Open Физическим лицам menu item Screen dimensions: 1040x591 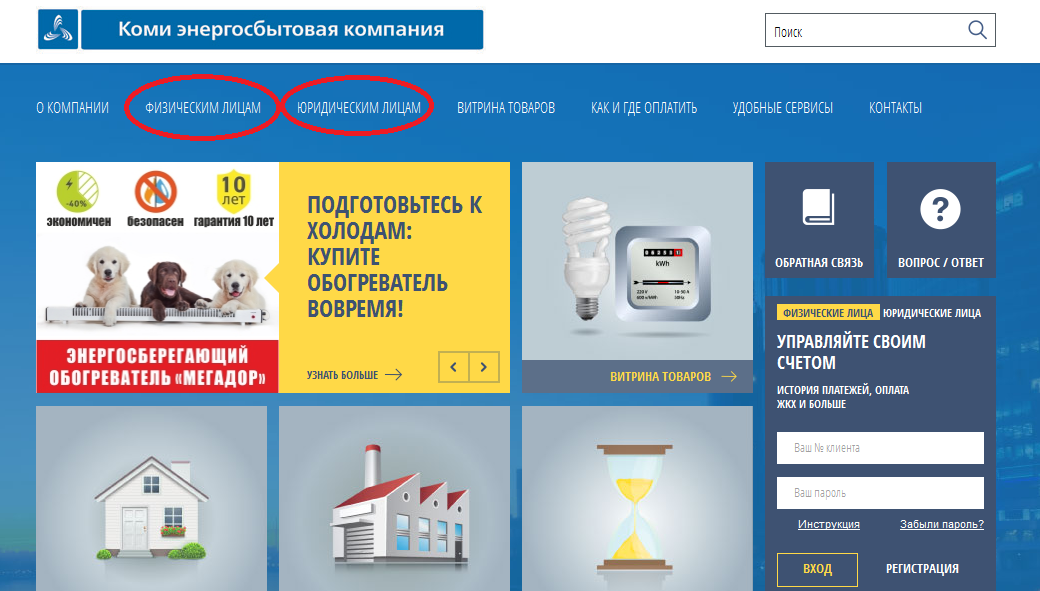tap(203, 108)
